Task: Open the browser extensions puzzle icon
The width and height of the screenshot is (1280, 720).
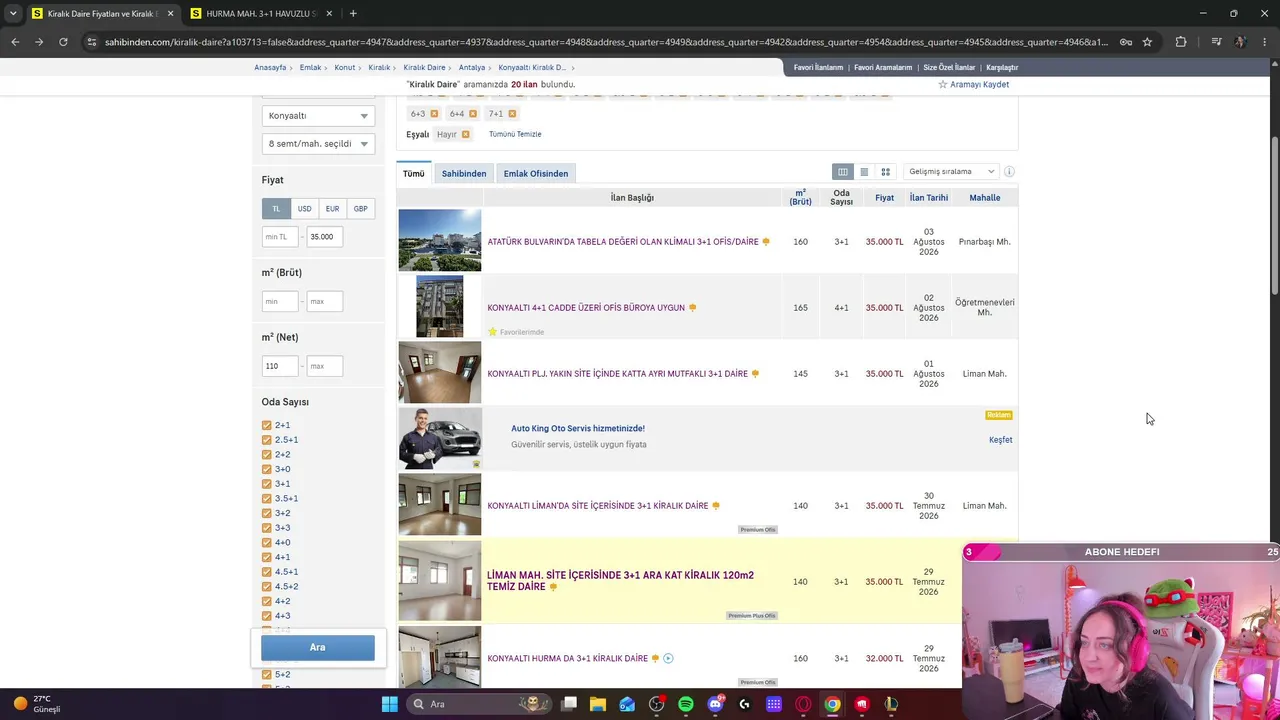Action: coord(1181,42)
